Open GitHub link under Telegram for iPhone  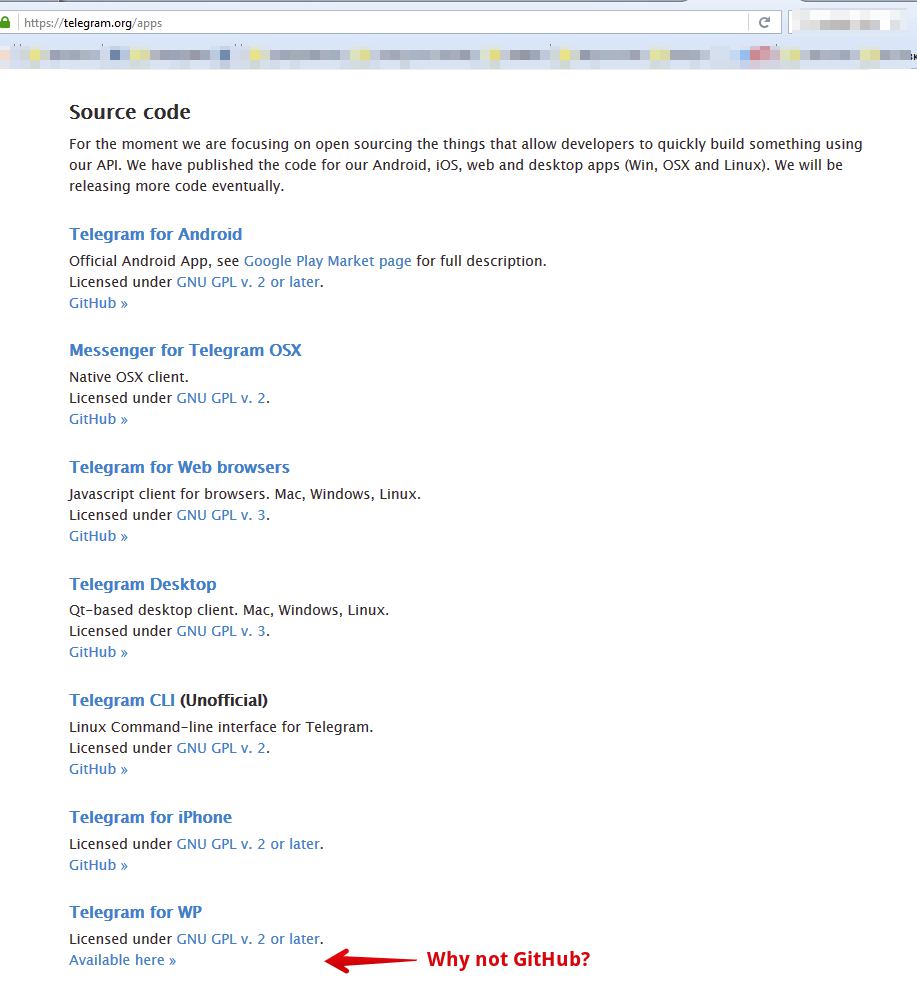98,865
